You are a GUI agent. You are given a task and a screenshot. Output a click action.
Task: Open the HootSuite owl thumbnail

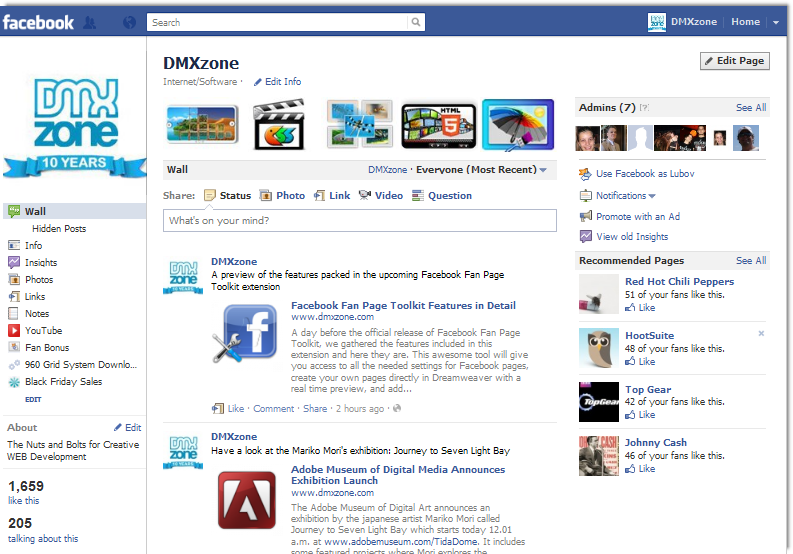599,348
